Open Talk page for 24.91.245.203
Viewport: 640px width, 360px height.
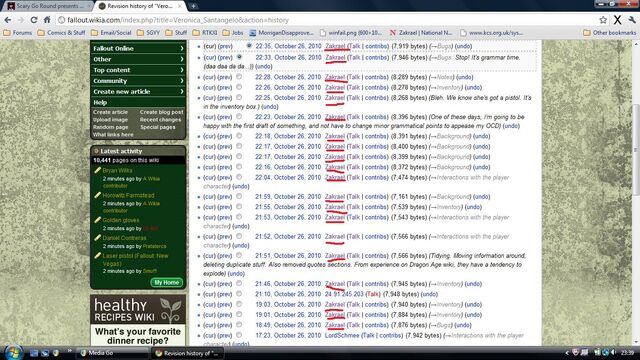372,294
